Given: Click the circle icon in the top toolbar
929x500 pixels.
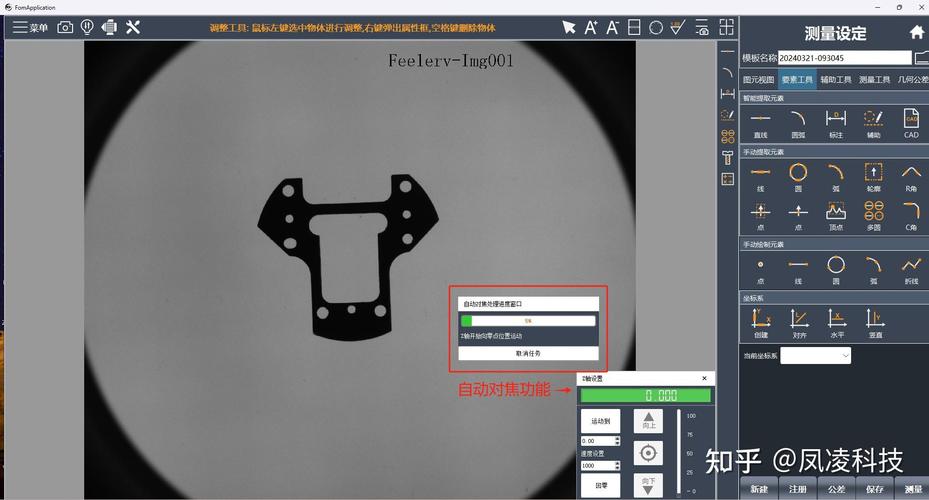Looking at the screenshot, I should click(x=656, y=27).
